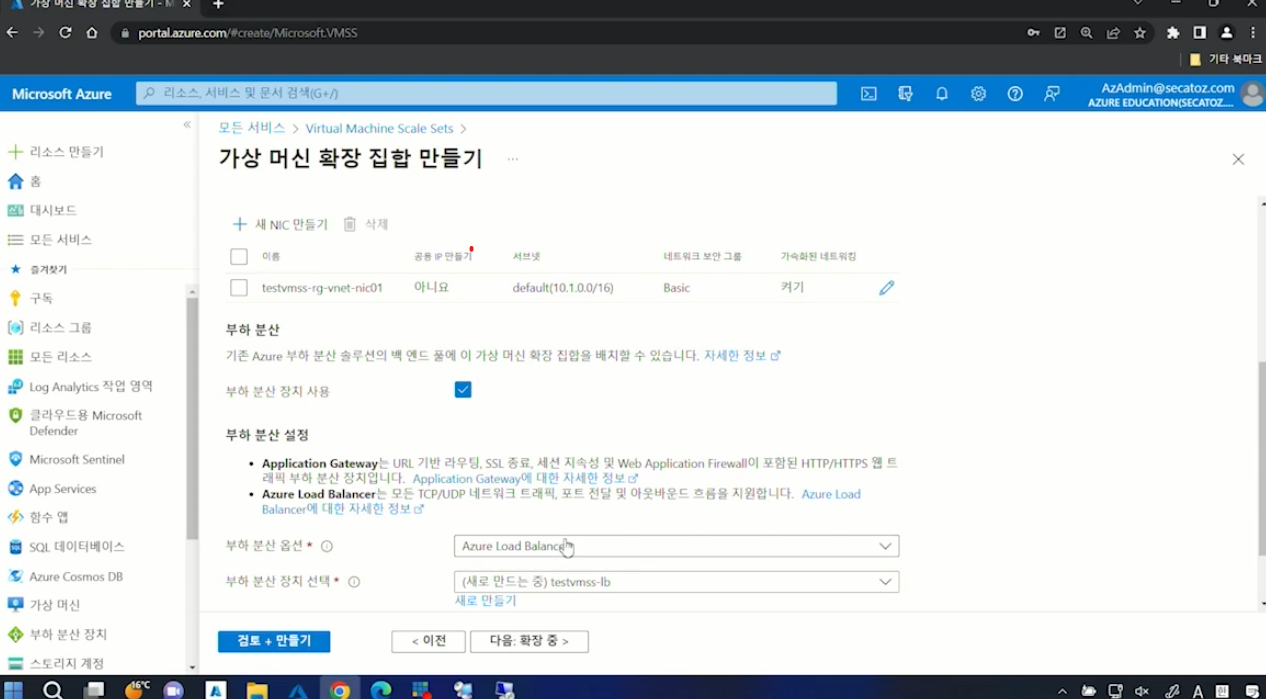
Task: Go to Virtual Machine Scale Sets breadcrumb
Action: [379, 128]
